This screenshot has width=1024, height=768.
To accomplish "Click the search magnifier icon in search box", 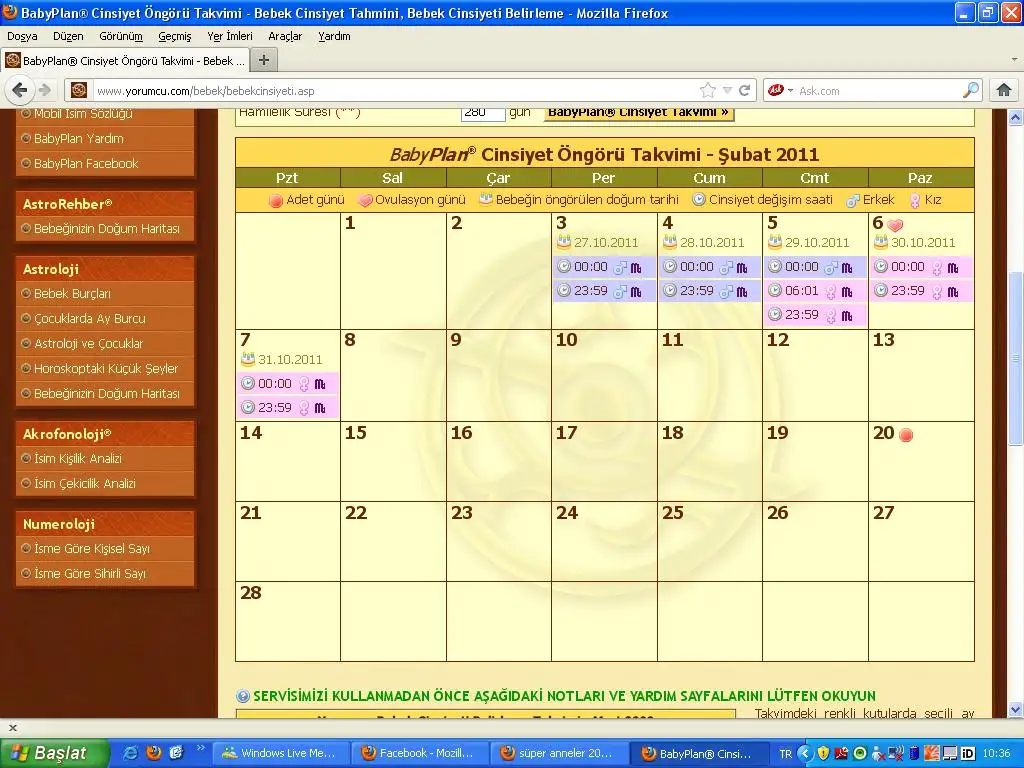I will pyautogui.click(x=971, y=90).
